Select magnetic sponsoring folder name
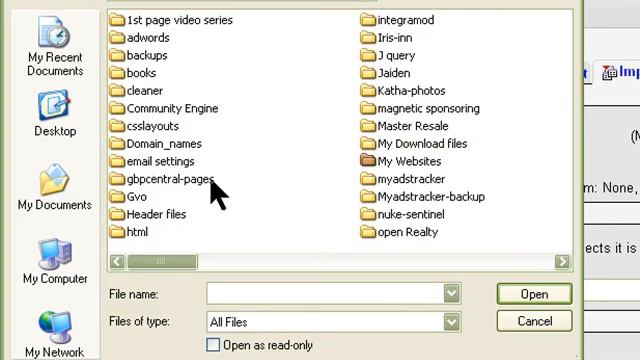The image size is (640, 360). pyautogui.click(x=429, y=109)
